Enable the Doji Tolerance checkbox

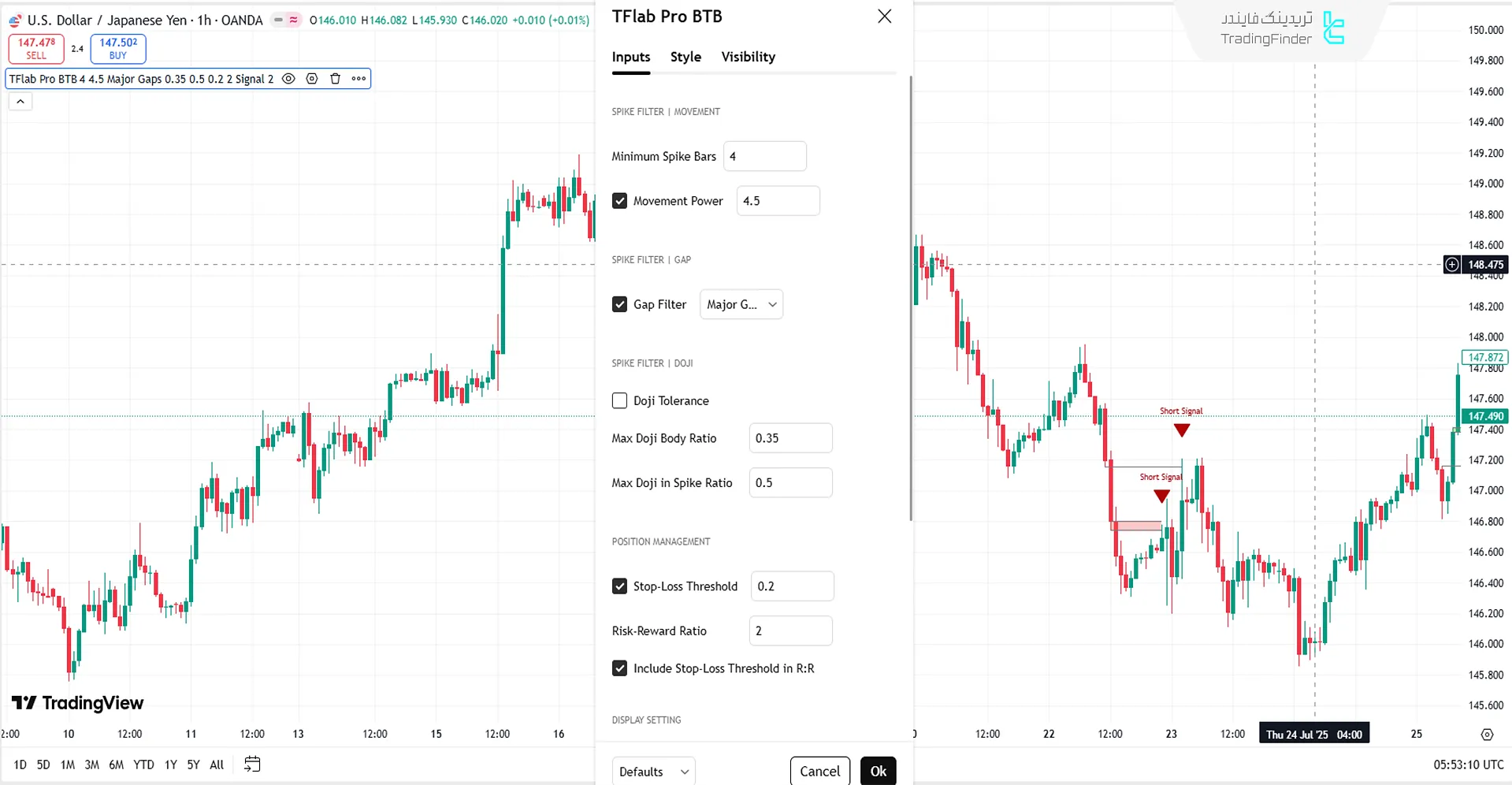(x=619, y=400)
